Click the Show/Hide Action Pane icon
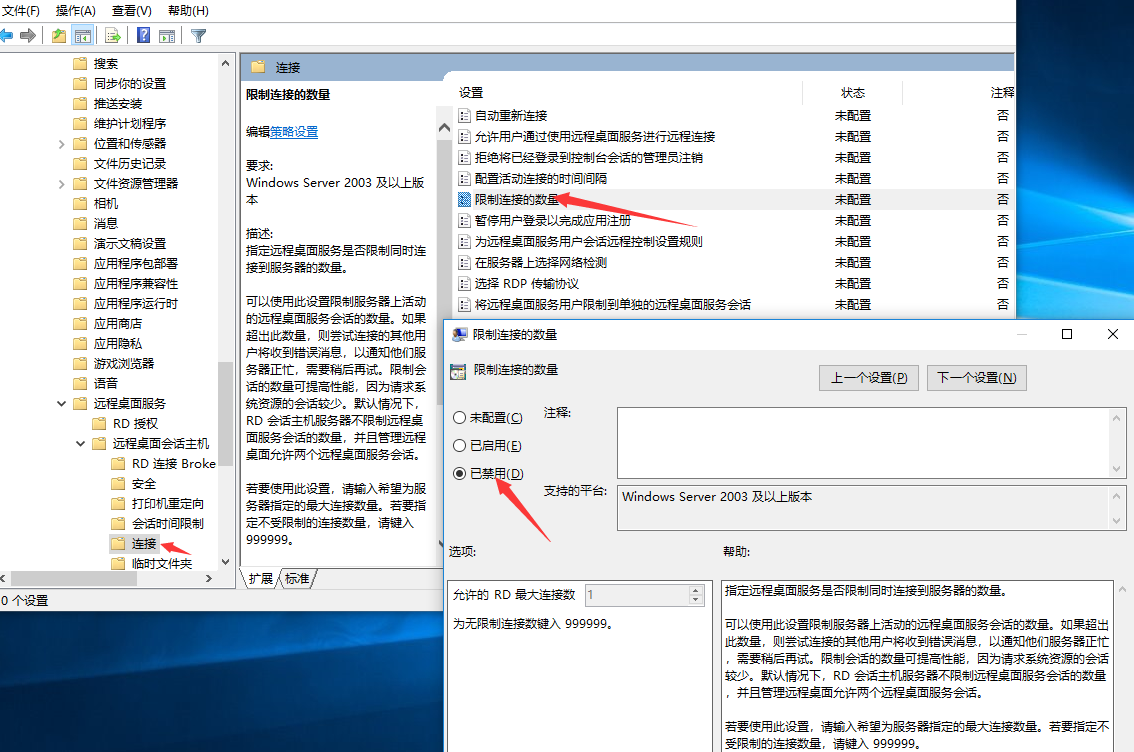The width and height of the screenshot is (1134, 752). [x=167, y=36]
